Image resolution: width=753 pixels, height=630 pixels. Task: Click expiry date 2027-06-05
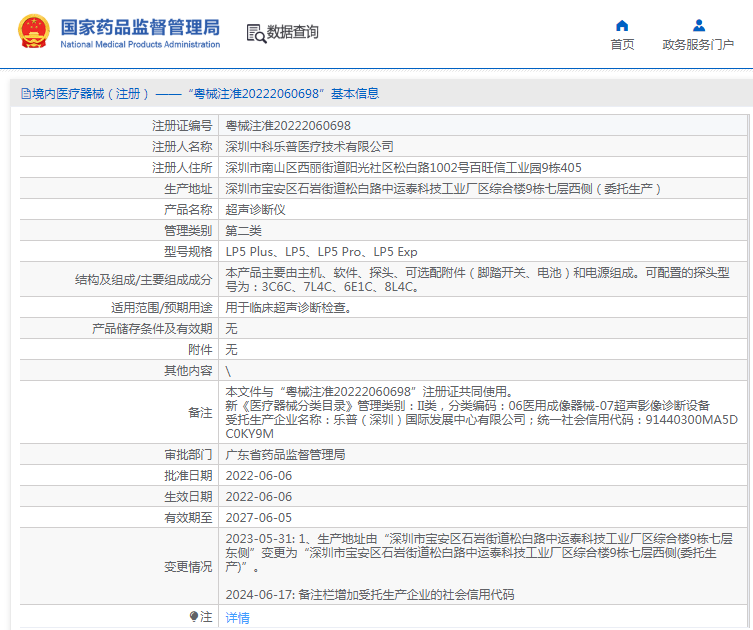click(x=259, y=518)
